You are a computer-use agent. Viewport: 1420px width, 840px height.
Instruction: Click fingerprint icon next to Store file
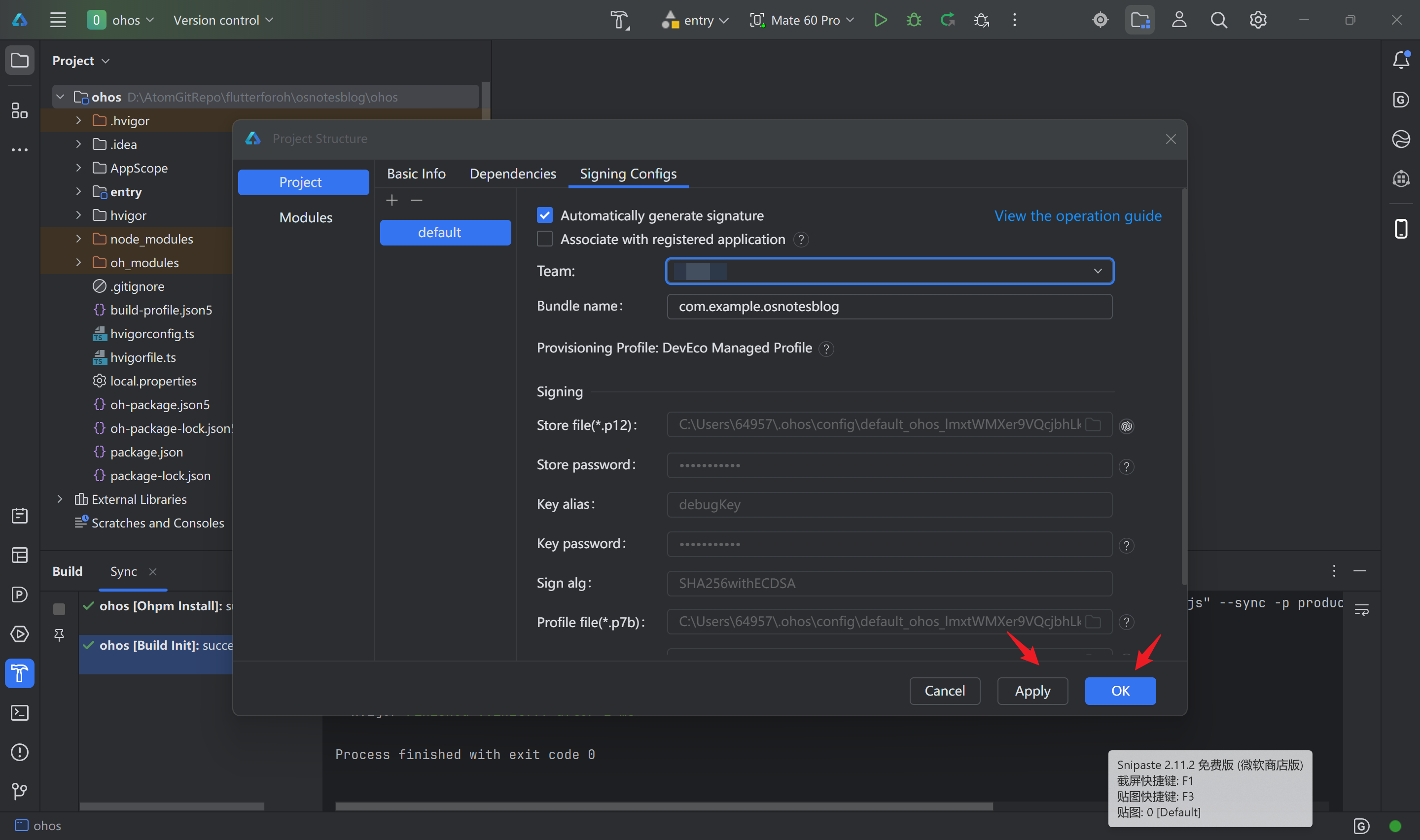(1127, 425)
